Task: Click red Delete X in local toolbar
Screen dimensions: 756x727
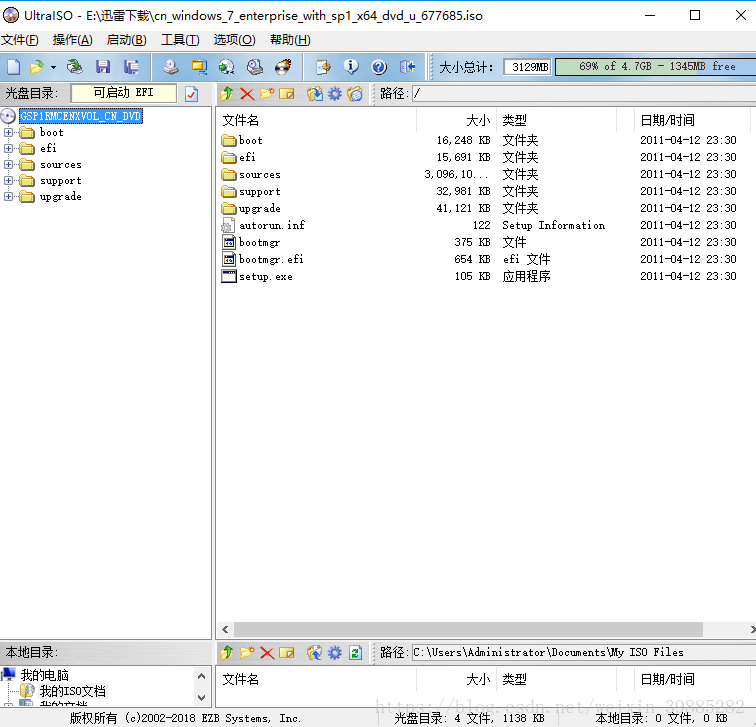Action: click(267, 652)
